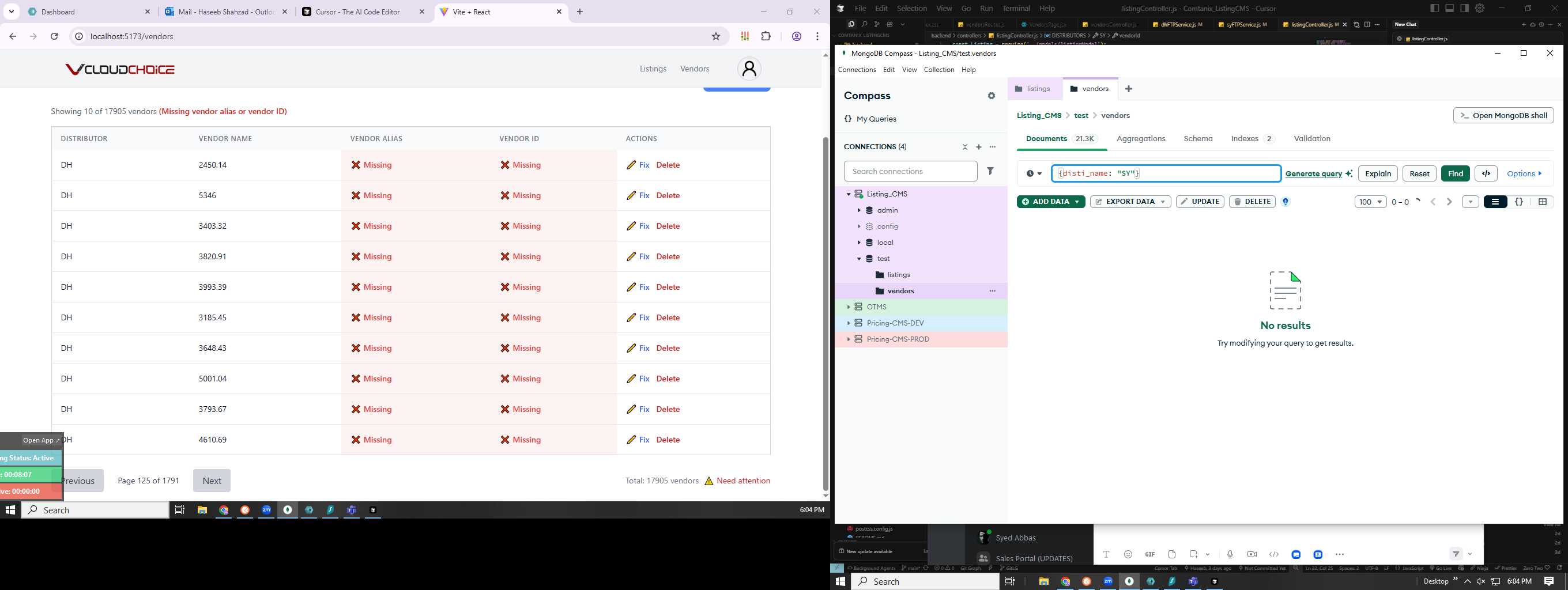
Task: Open Compass sidebar settings gear
Action: (x=992, y=96)
